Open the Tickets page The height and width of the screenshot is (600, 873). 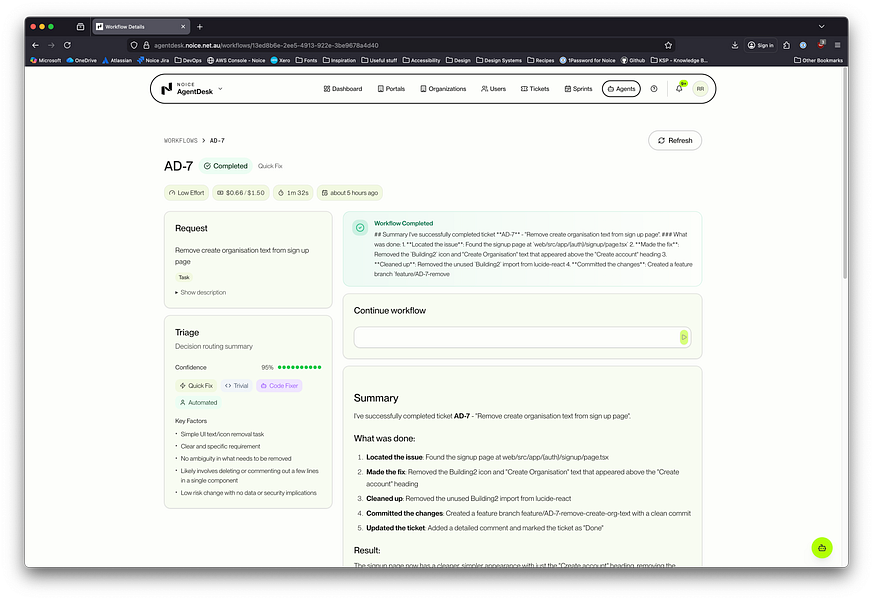534,89
